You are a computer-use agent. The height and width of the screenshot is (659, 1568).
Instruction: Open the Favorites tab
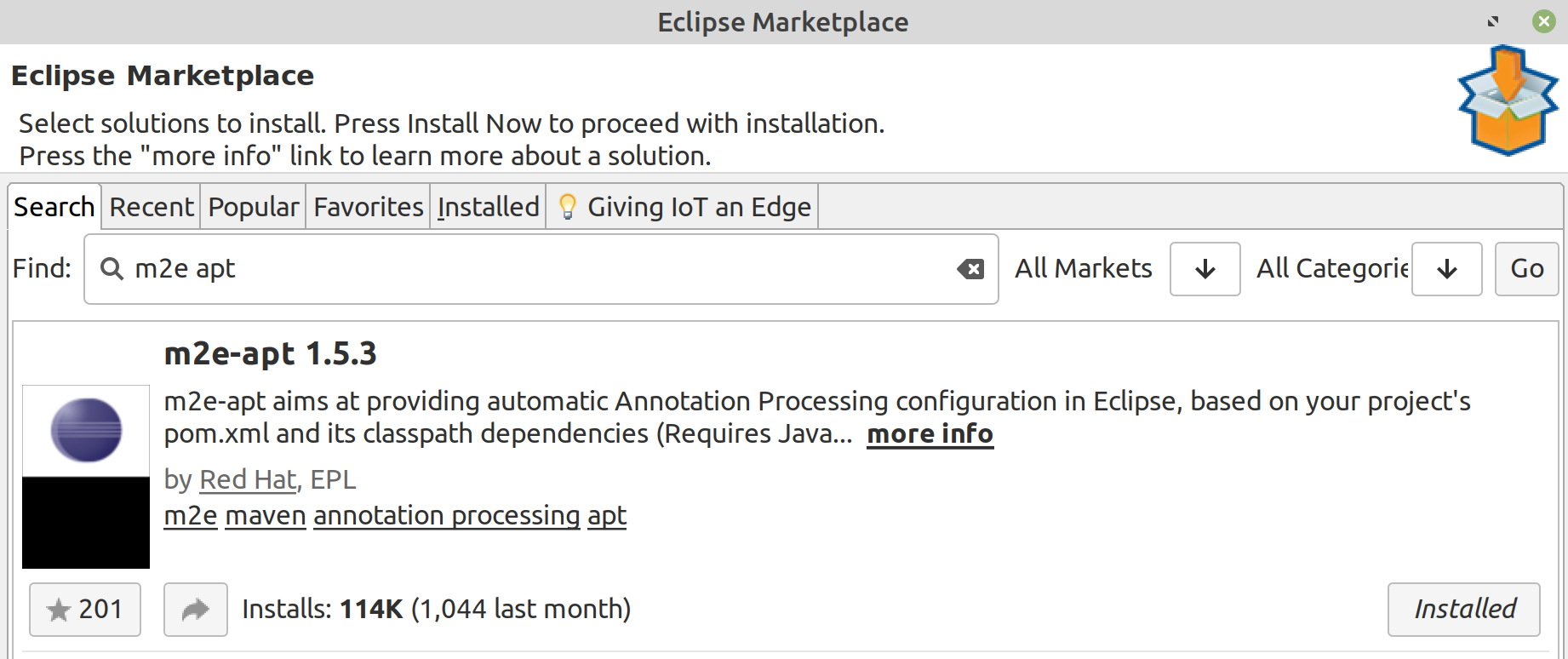369,207
